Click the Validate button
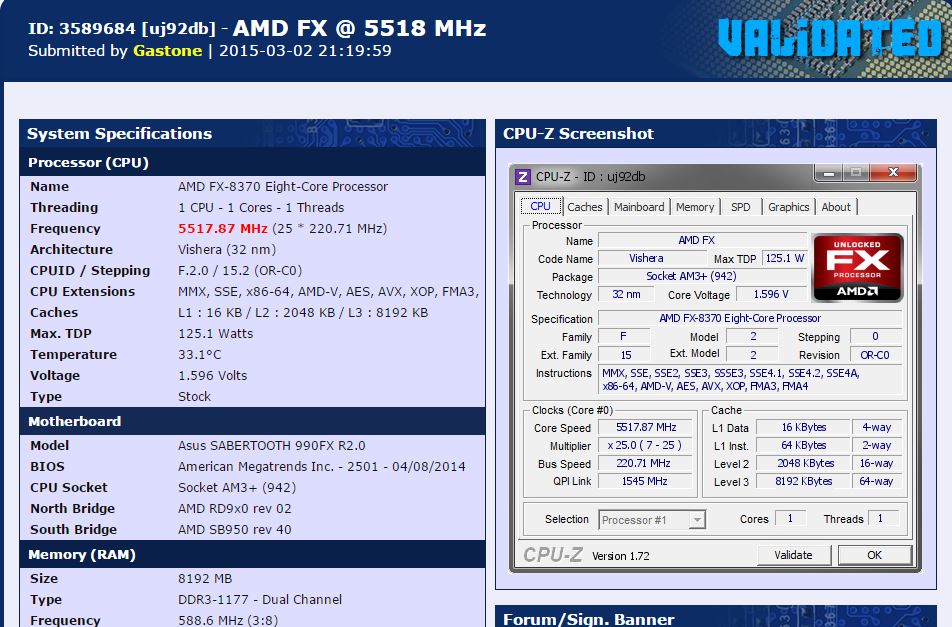Viewport: 952px width, 627px height. tap(793, 555)
